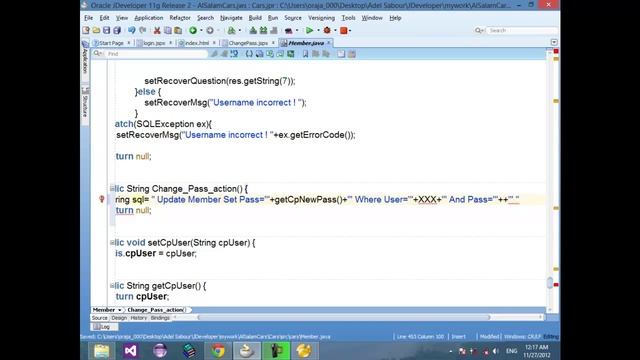
Task: Collapse the getCpUser method fold
Action: [112, 286]
